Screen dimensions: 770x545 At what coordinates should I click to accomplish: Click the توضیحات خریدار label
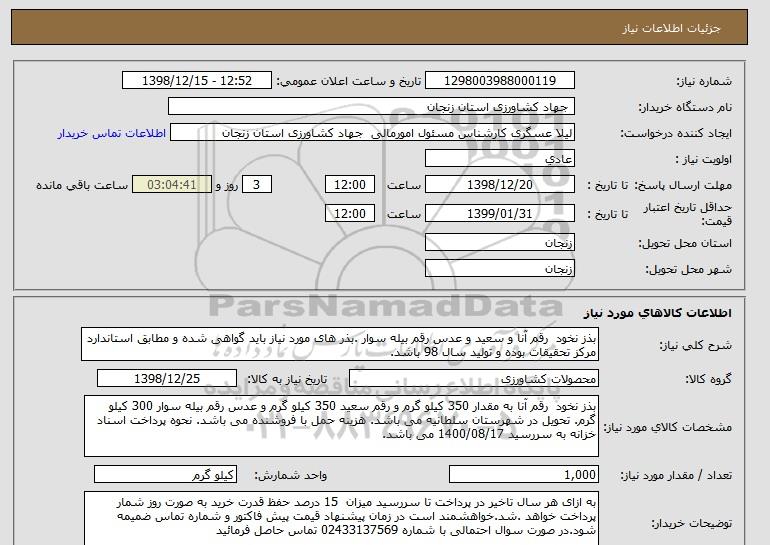[x=691, y=523]
